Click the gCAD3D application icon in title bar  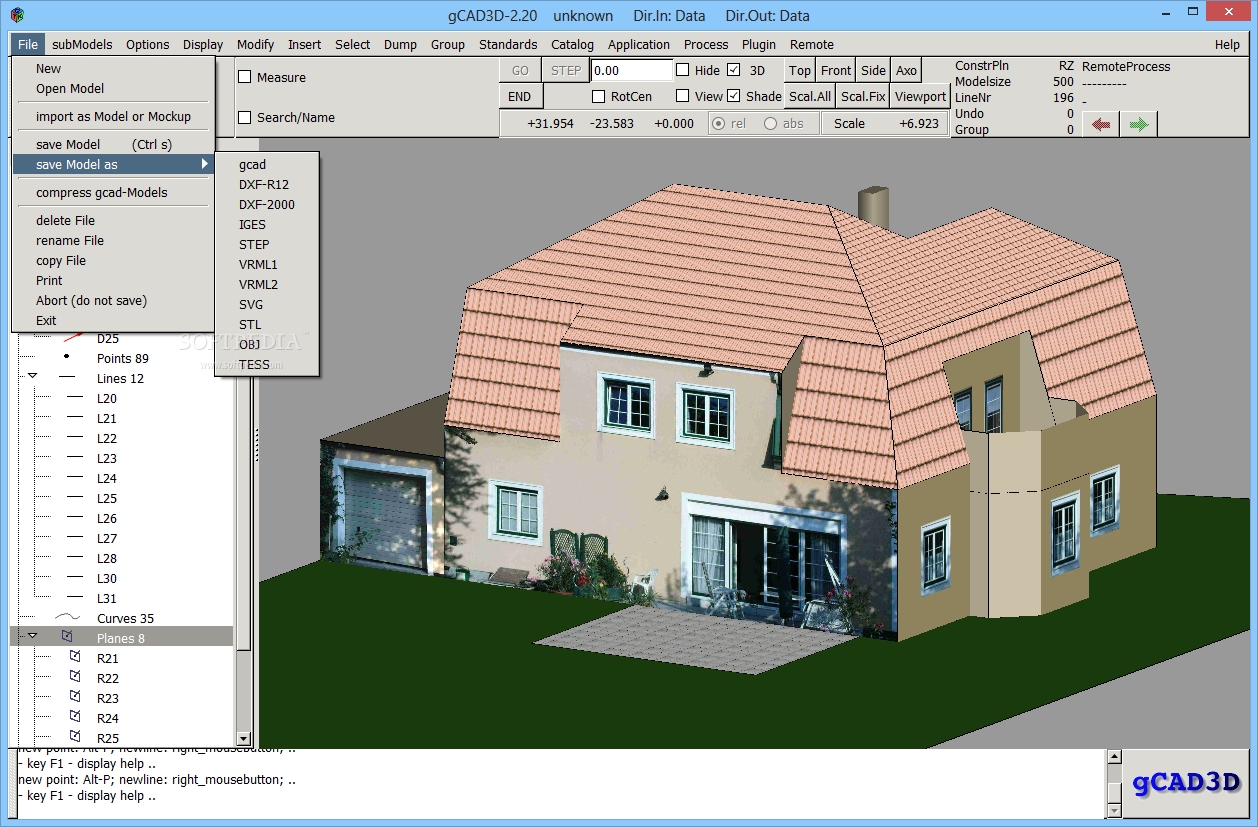[17, 15]
